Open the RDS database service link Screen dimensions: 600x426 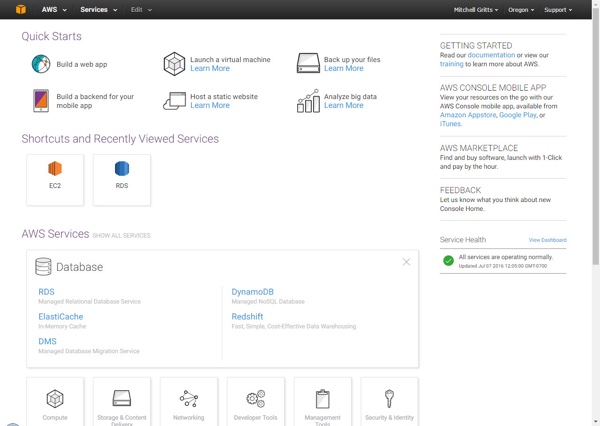46,292
